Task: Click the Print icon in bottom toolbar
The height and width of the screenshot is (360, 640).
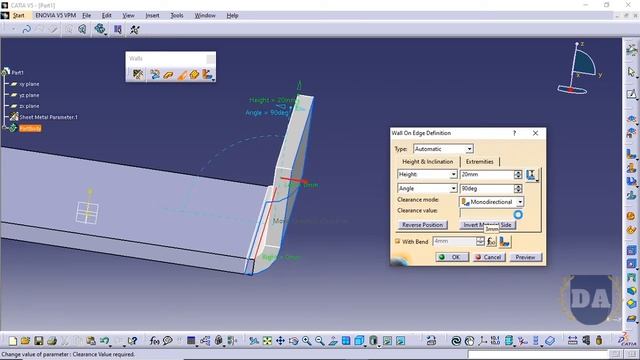Action: click(52, 340)
